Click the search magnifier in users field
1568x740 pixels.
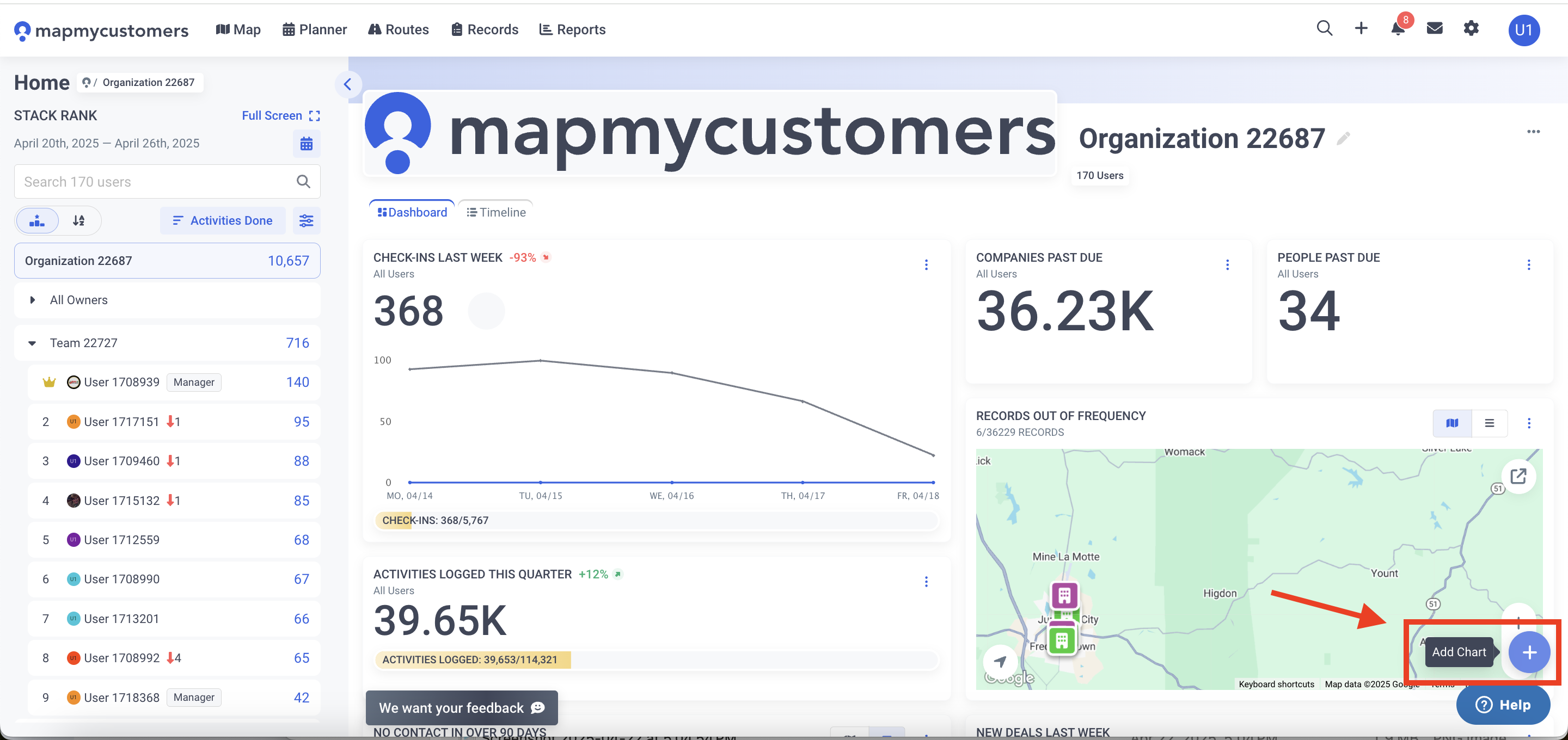(303, 181)
